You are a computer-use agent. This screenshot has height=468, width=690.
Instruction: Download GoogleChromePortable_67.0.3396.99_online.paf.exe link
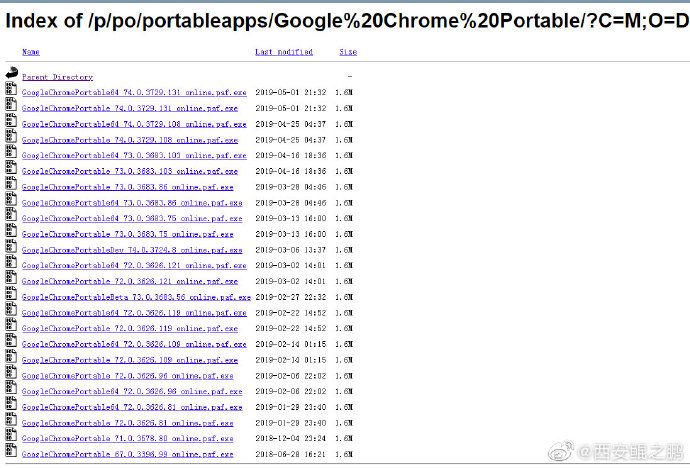(x=128, y=454)
